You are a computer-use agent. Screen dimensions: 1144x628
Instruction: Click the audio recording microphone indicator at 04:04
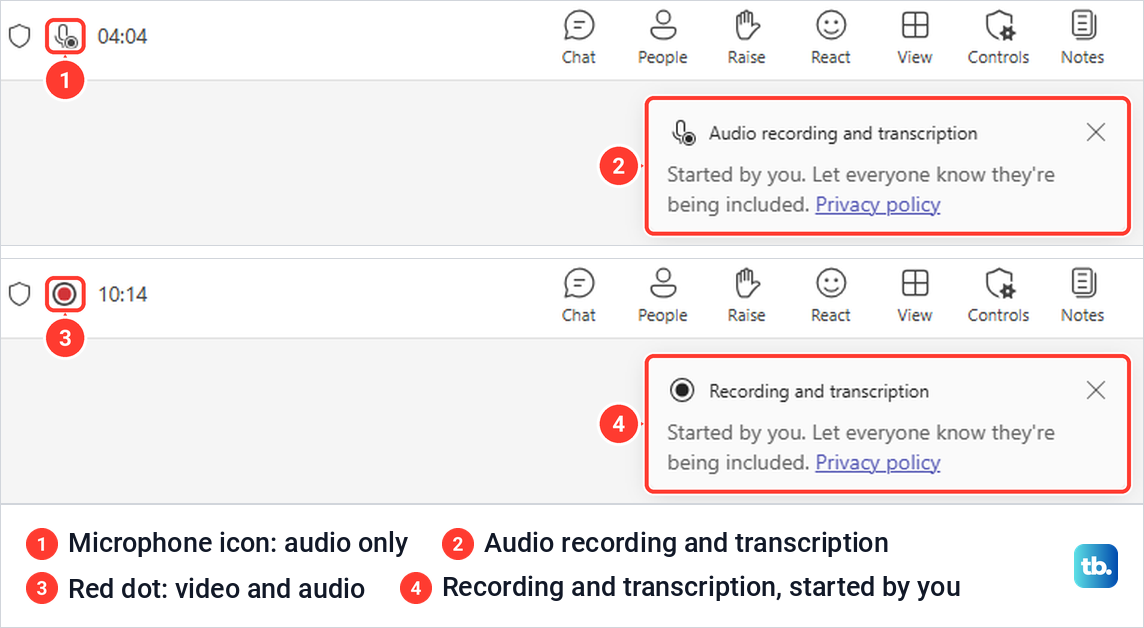coord(66,36)
